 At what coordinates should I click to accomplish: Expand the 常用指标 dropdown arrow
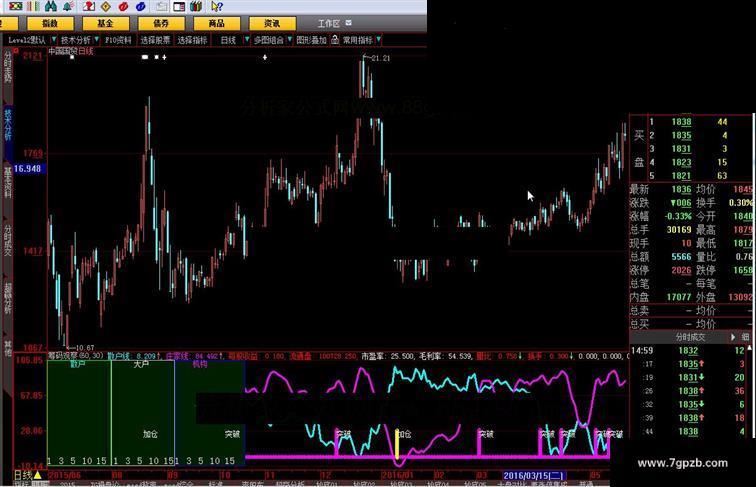pyautogui.click(x=378, y=40)
